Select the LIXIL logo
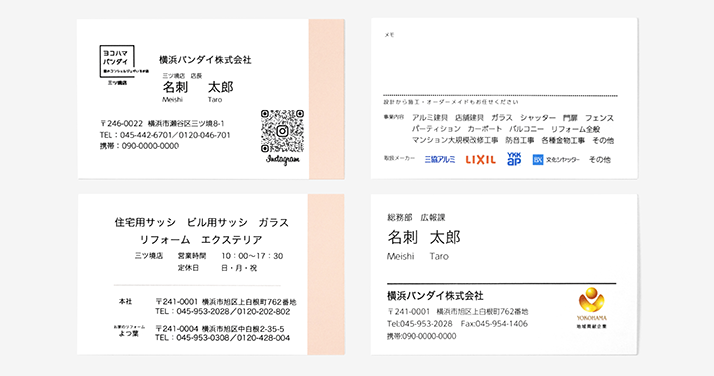714x376 pixels. point(480,159)
